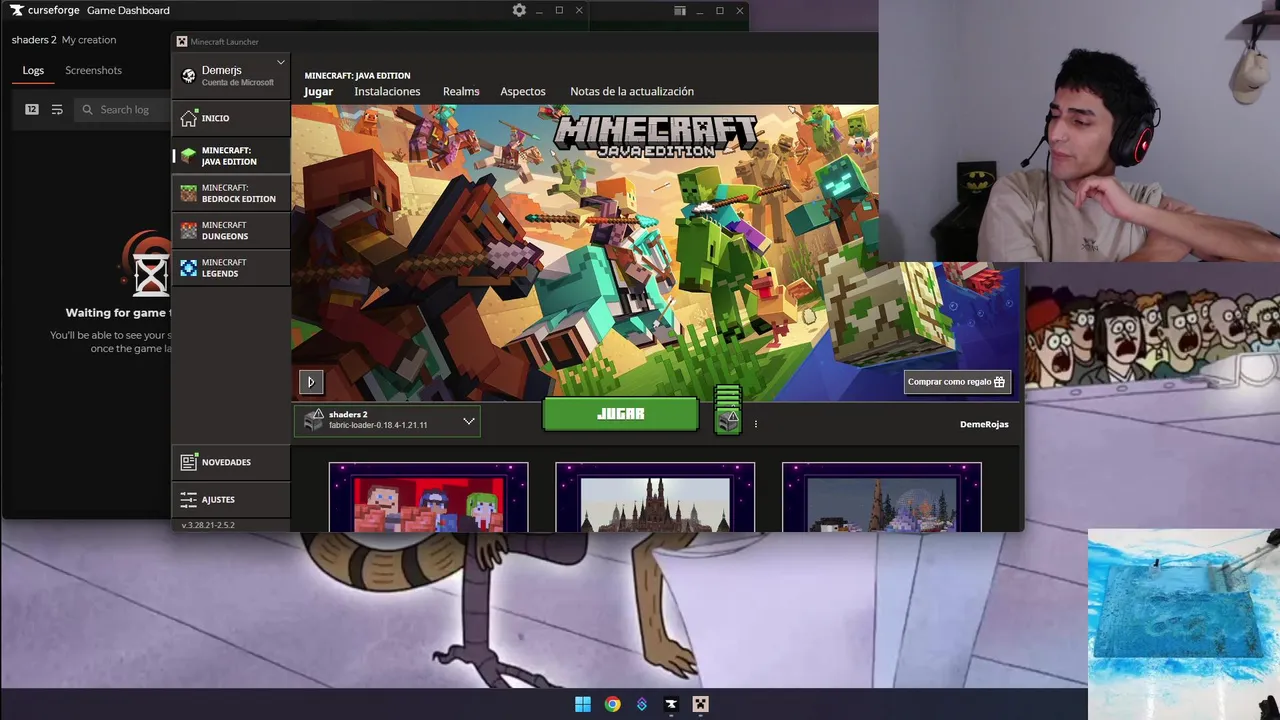Click the 'MINECRAFT: JAVA EDITION' heading above tabs
Viewport: 1280px width, 720px height.
(x=357, y=76)
